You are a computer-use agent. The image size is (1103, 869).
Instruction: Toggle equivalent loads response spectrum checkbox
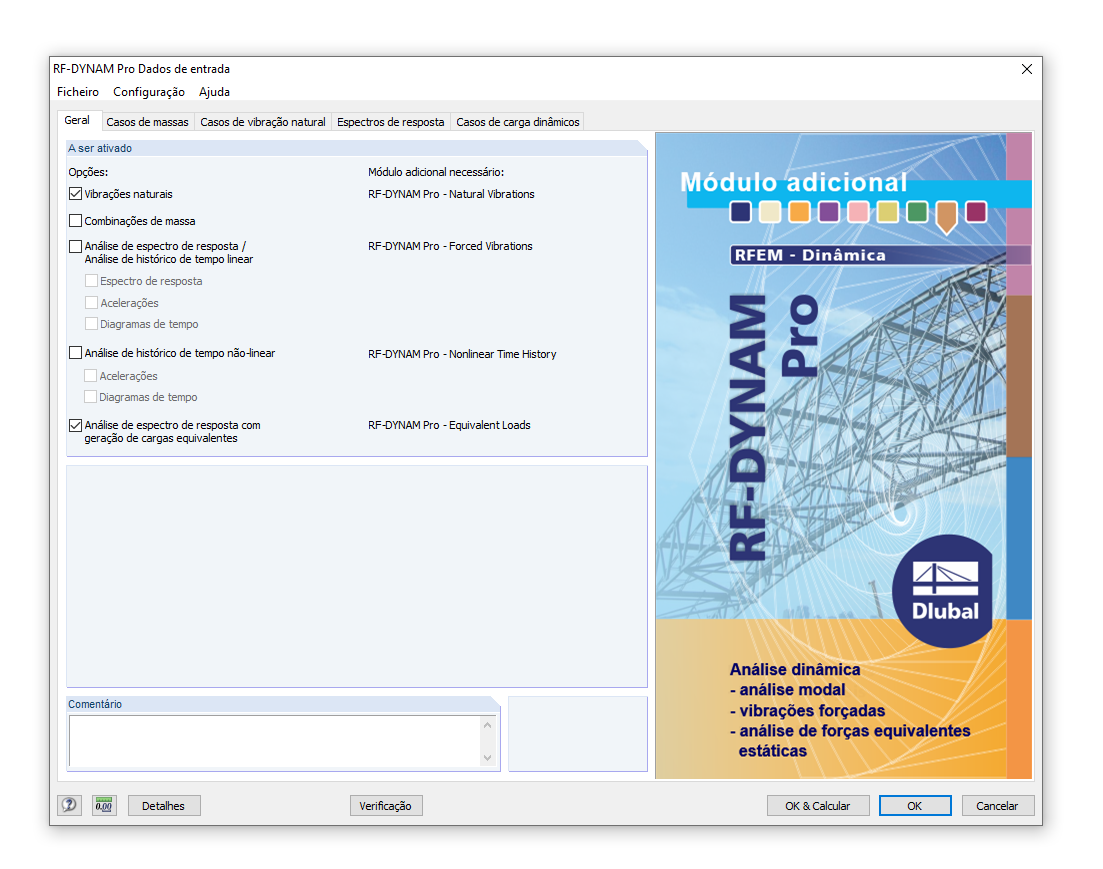[x=75, y=425]
